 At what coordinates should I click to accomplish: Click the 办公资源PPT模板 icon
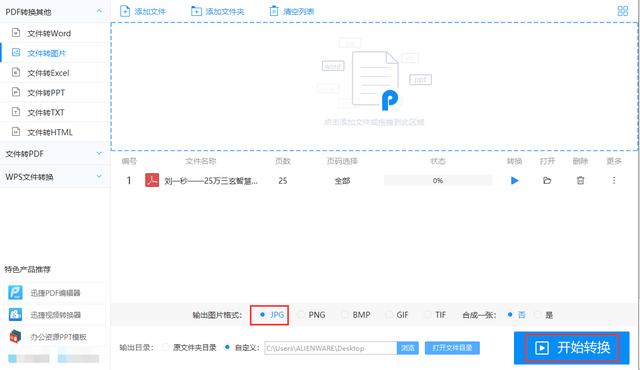[15, 337]
